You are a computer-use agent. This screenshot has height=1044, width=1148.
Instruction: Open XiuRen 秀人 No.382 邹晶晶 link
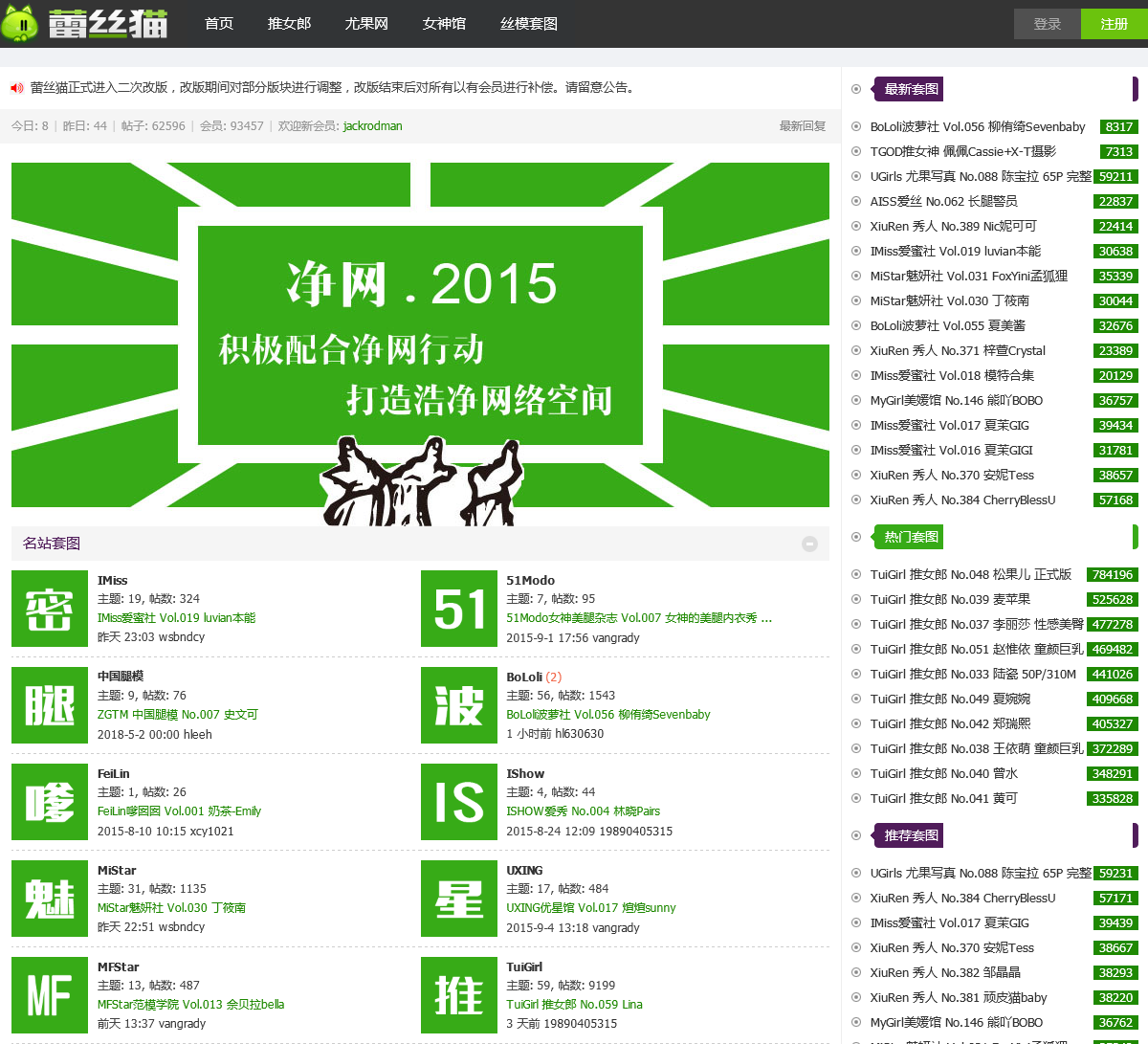coord(945,972)
